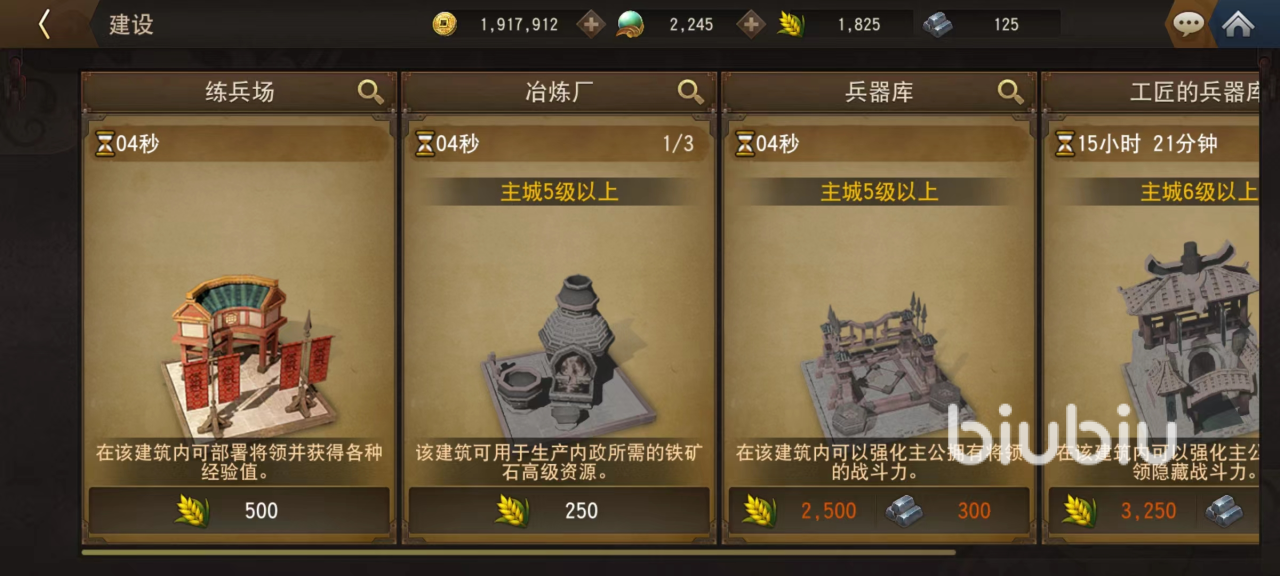Add more jade with plus button
The height and width of the screenshot is (576, 1280).
(751, 24)
